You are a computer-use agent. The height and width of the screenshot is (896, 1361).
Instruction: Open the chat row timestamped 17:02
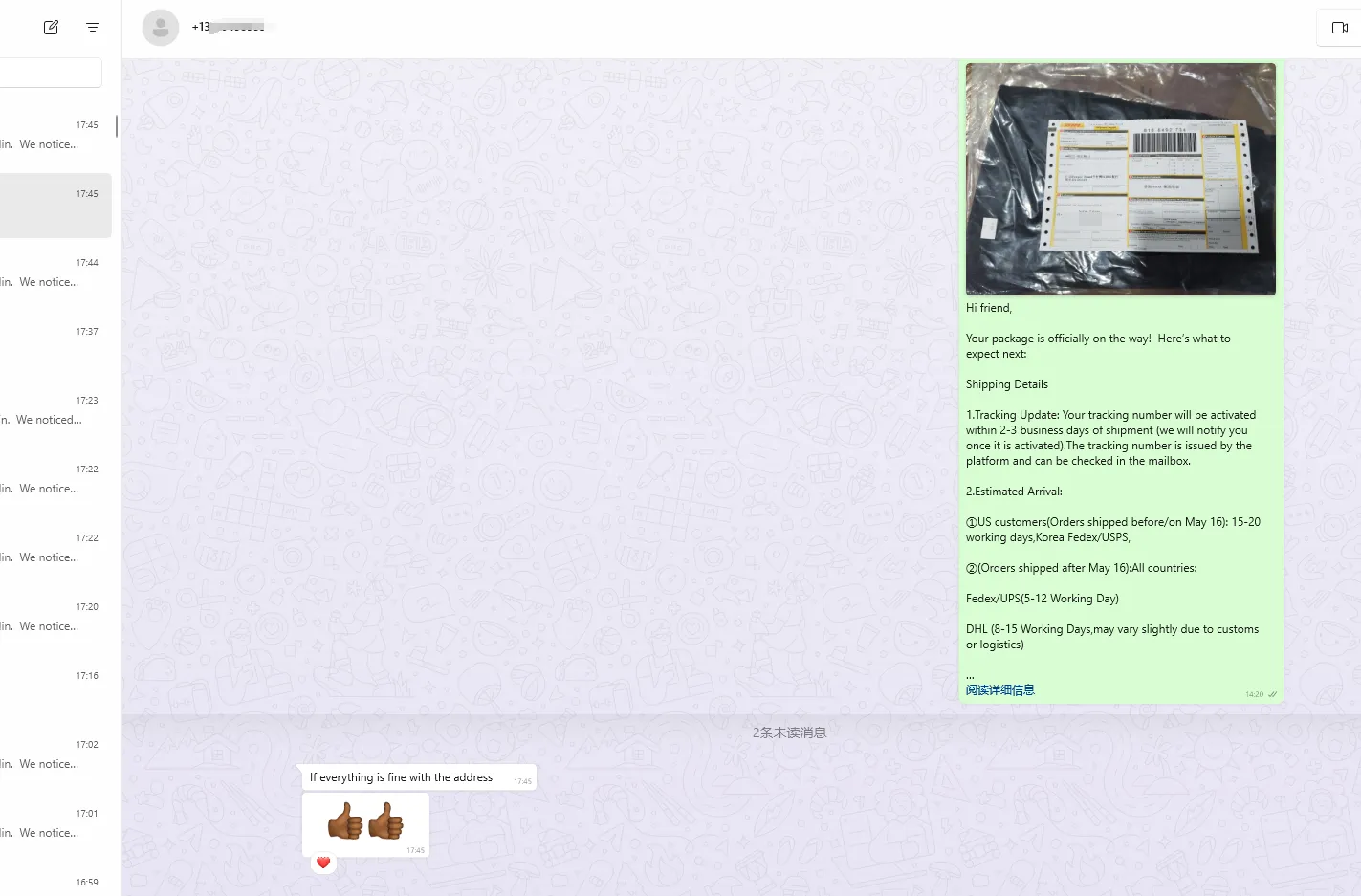pos(56,756)
